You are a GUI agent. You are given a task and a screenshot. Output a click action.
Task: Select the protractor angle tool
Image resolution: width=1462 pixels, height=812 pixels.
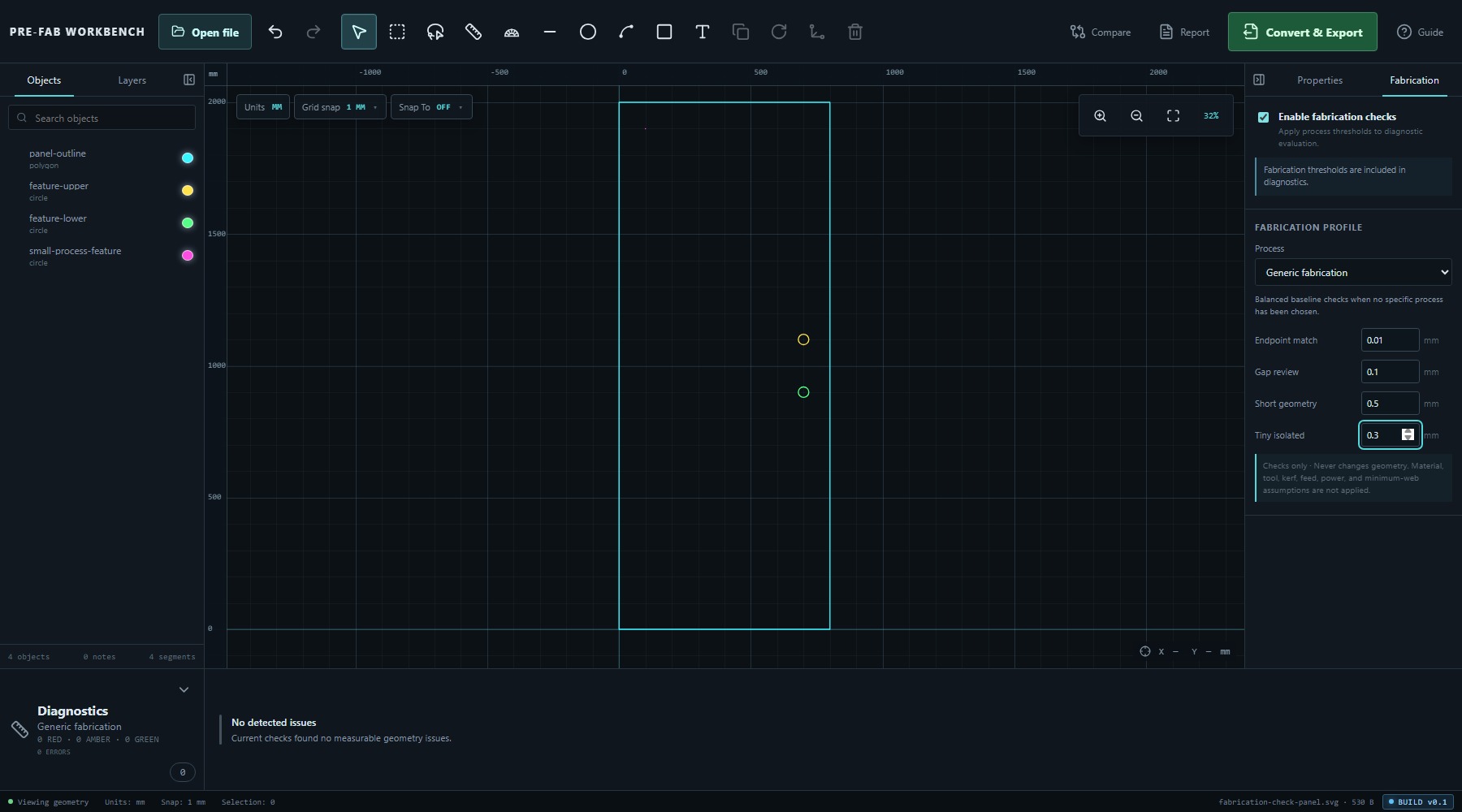point(512,32)
